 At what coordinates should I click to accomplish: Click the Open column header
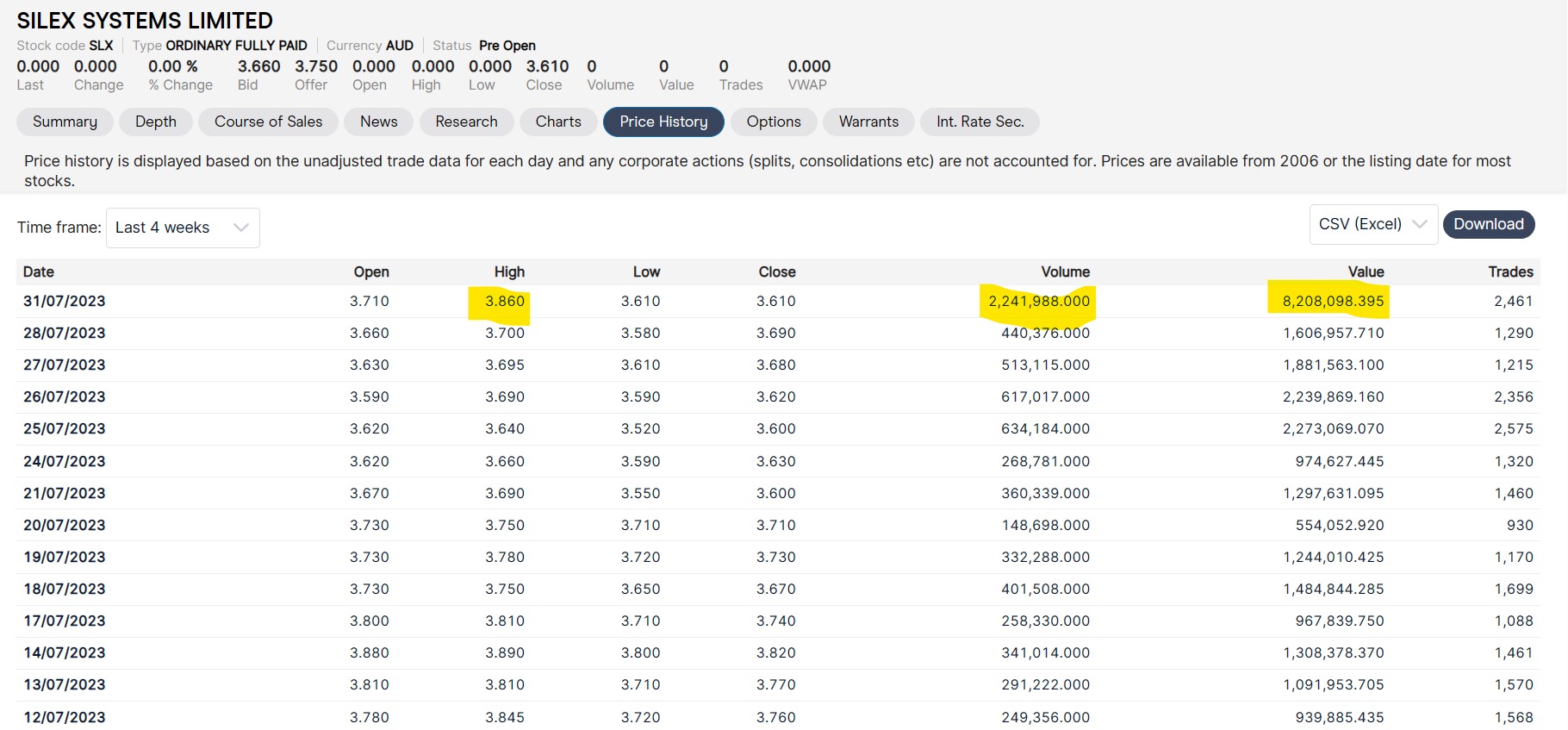pos(371,272)
